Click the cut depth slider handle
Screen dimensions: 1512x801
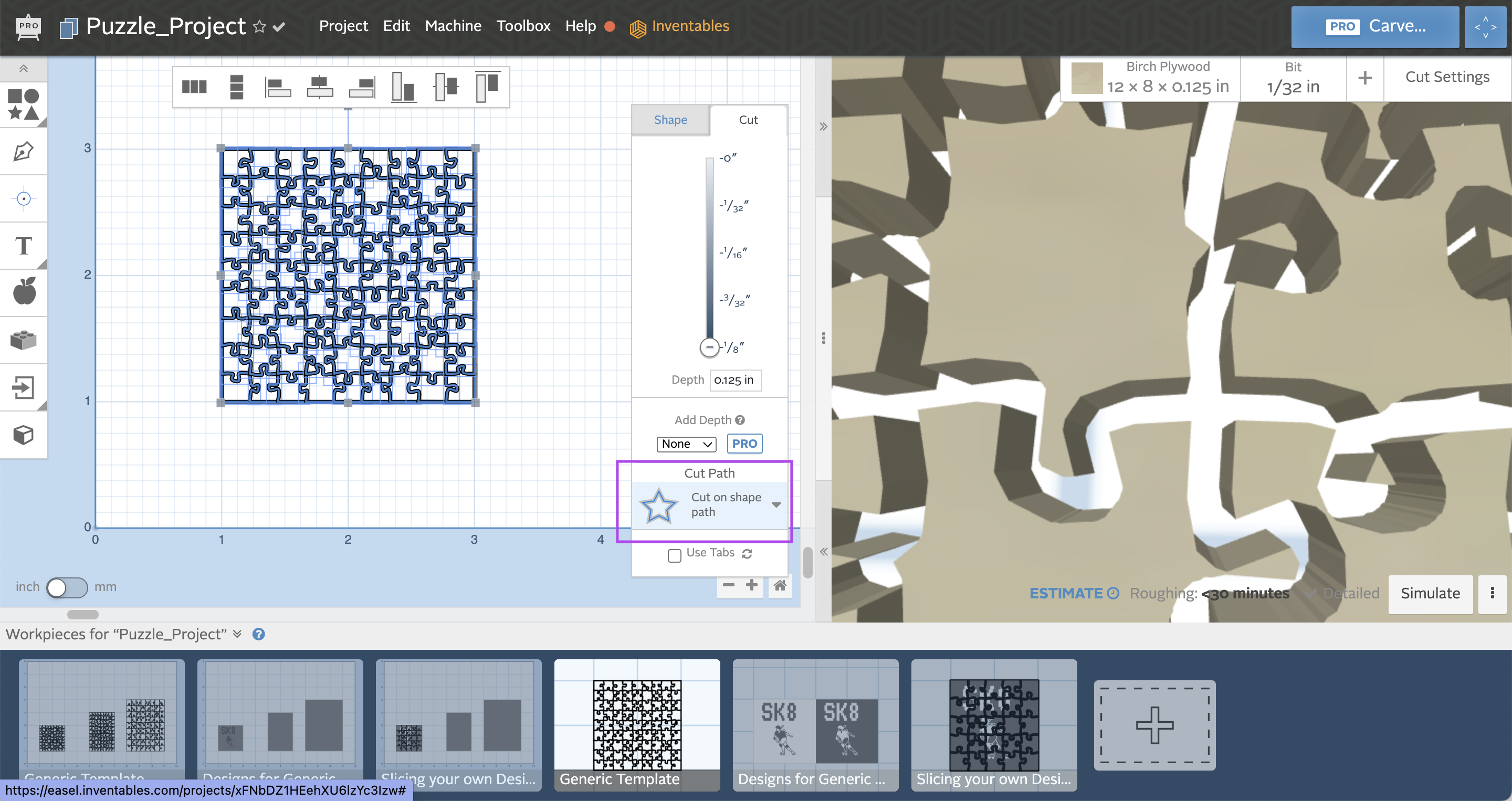click(x=709, y=347)
